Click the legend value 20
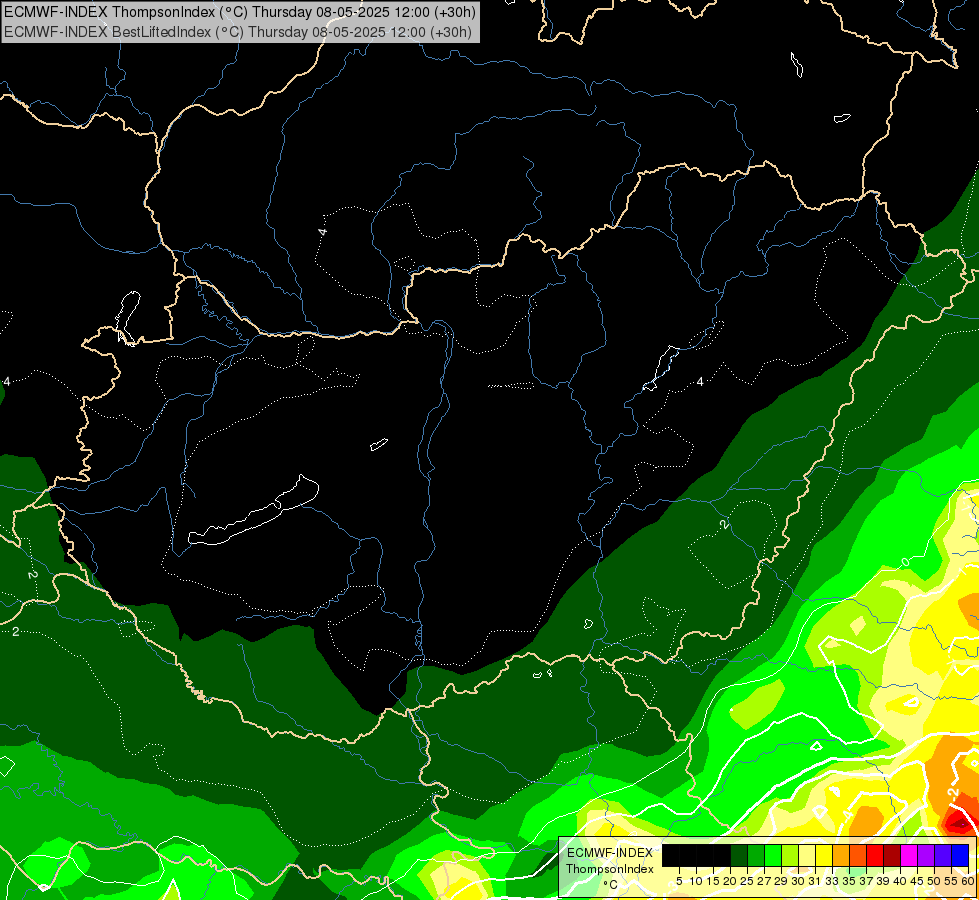 coord(729,881)
